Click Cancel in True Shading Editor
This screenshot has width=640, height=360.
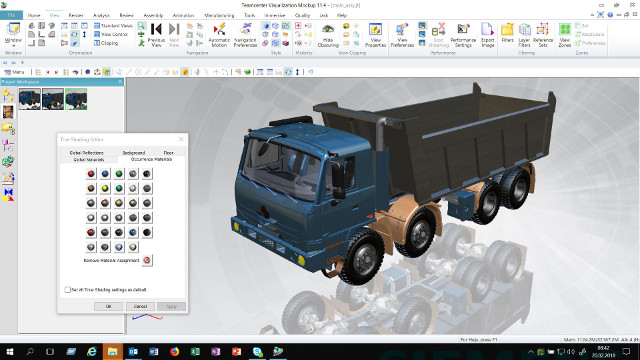tap(140, 306)
